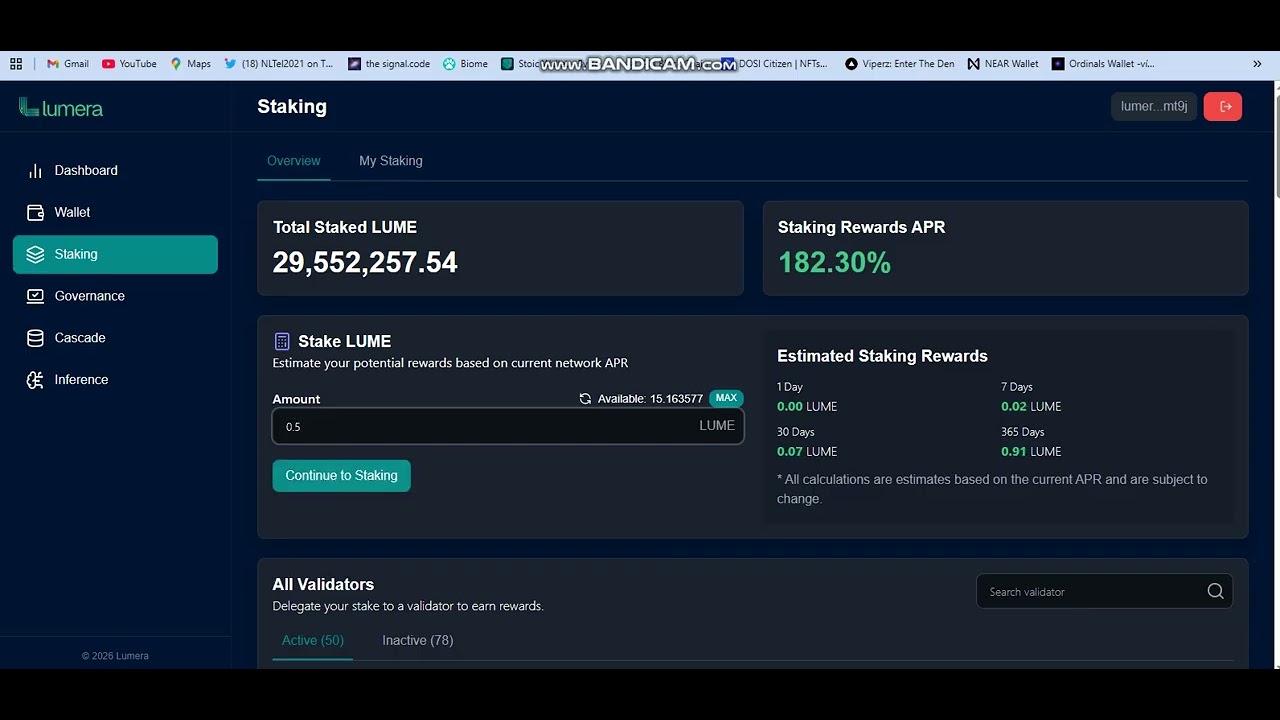Switch to the Overview tab
This screenshot has height=720, width=1280.
[x=294, y=161]
